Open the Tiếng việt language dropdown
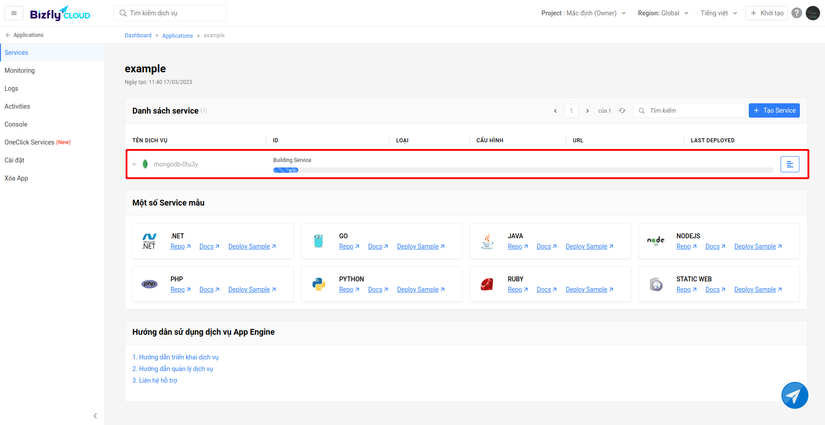825x425 pixels. 719,13
